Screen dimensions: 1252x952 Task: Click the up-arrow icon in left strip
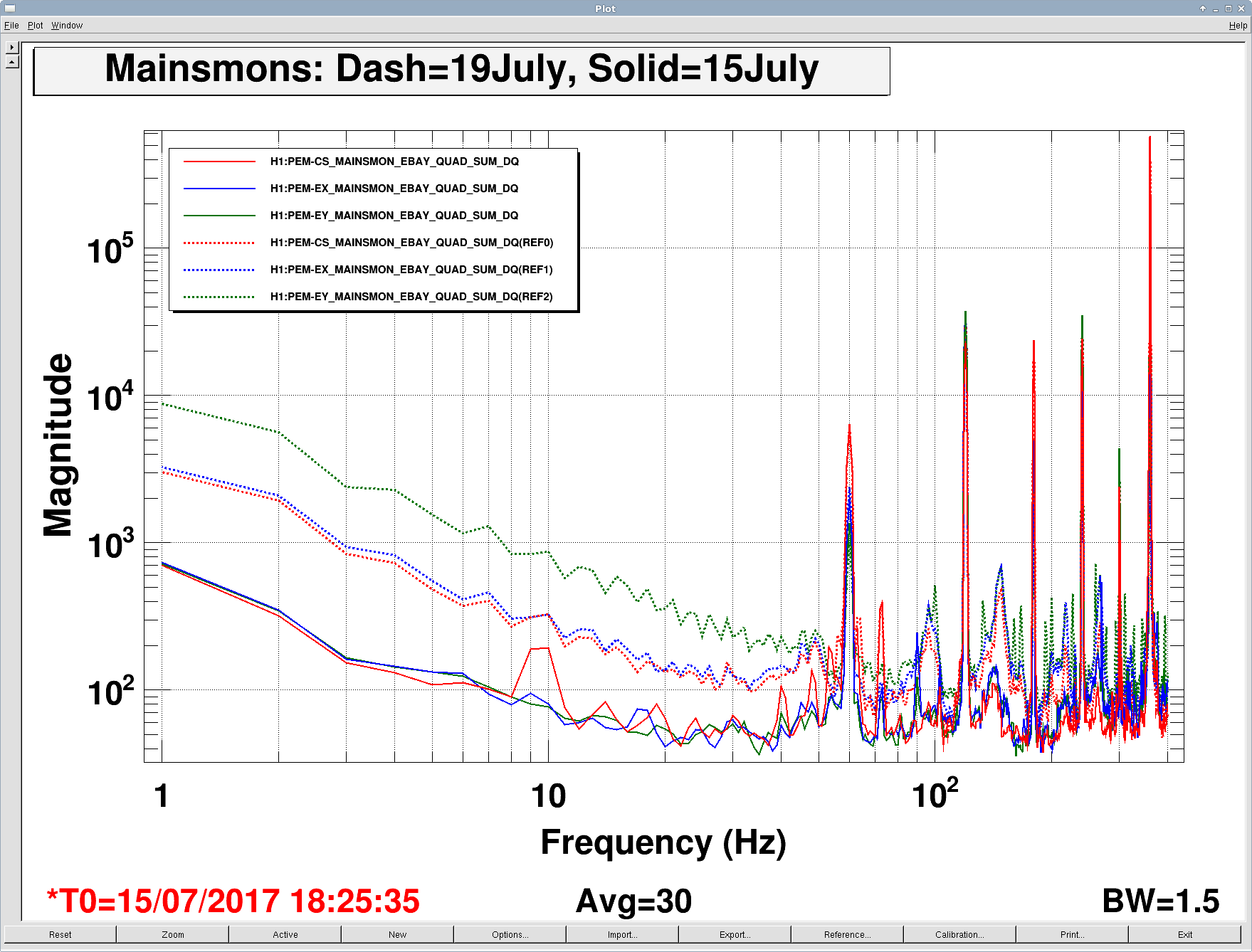[12, 62]
